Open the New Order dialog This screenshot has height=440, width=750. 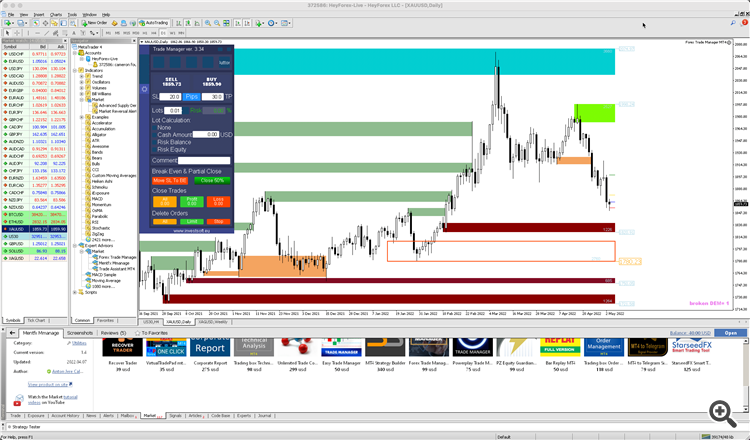click(94, 23)
